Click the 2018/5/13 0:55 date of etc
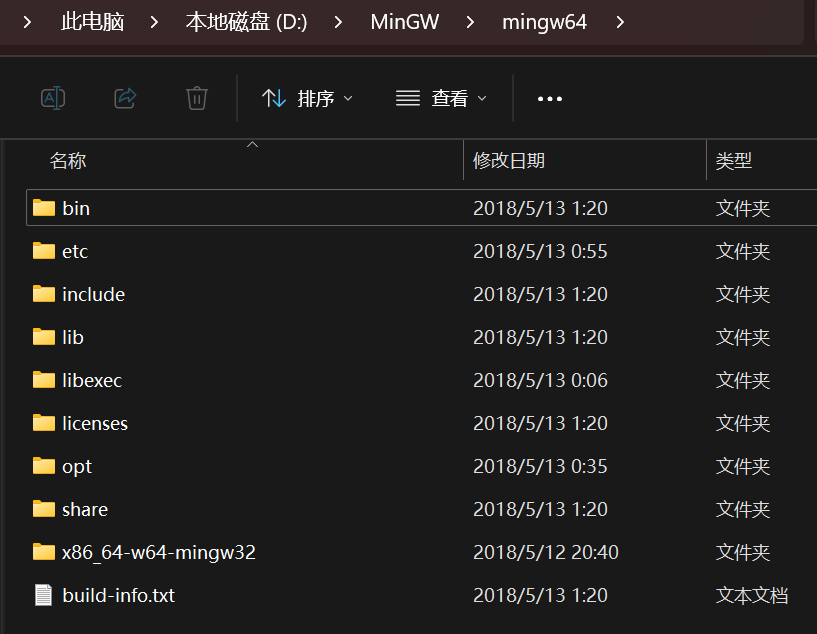This screenshot has width=817, height=634. (x=540, y=252)
